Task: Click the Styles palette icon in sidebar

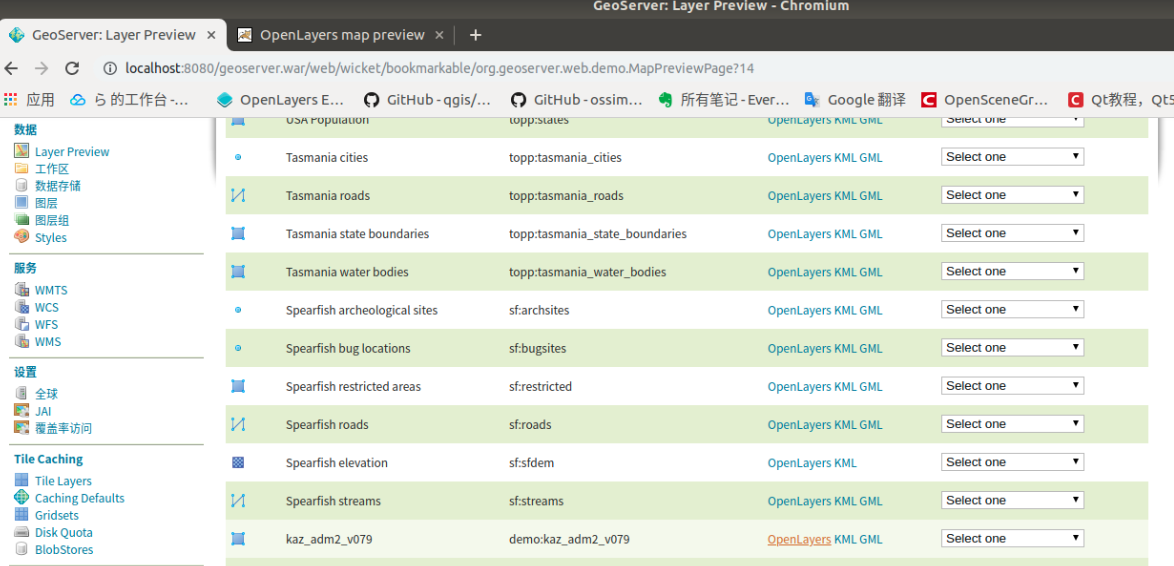Action: coord(21,237)
